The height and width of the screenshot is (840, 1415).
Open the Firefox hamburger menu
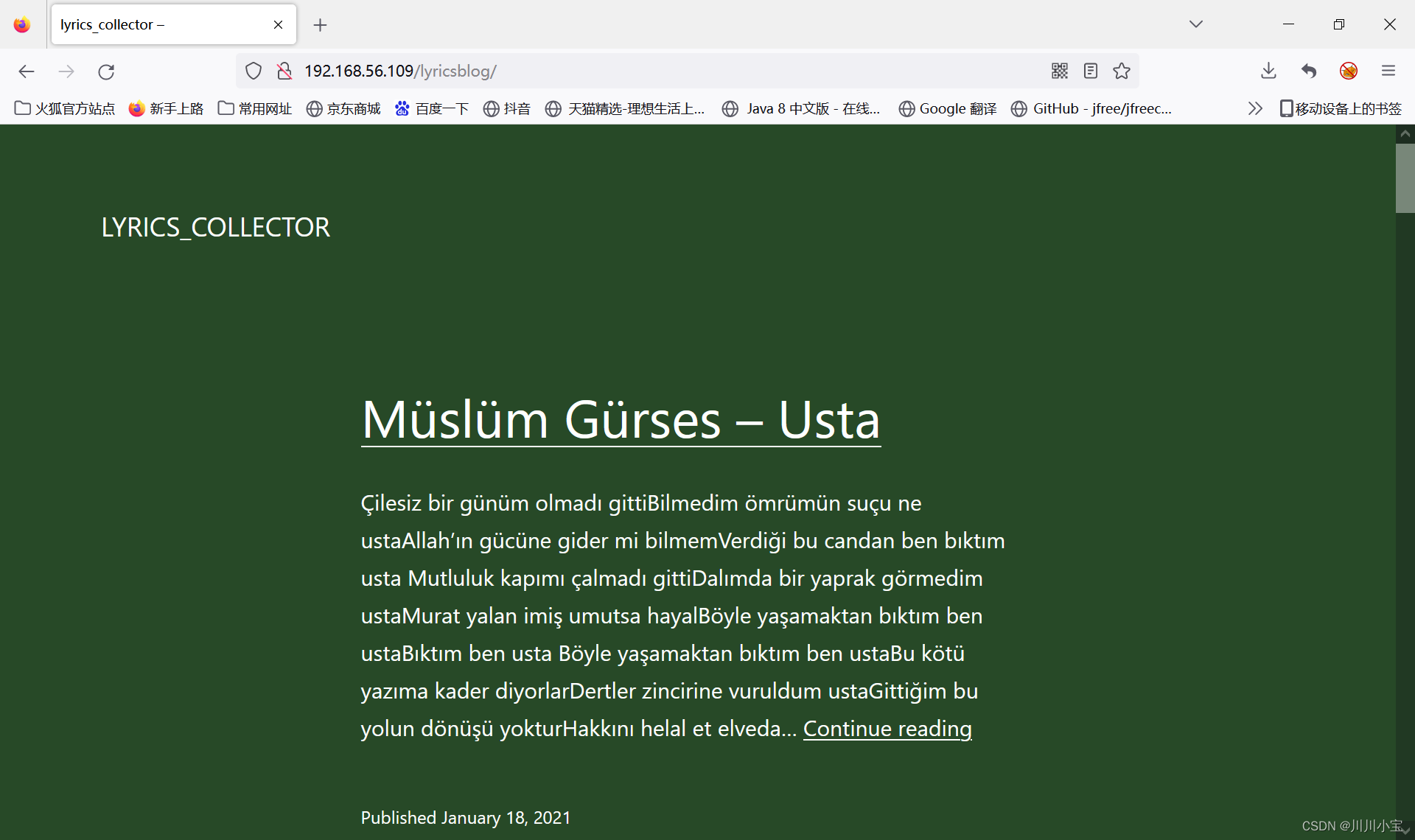click(x=1388, y=71)
